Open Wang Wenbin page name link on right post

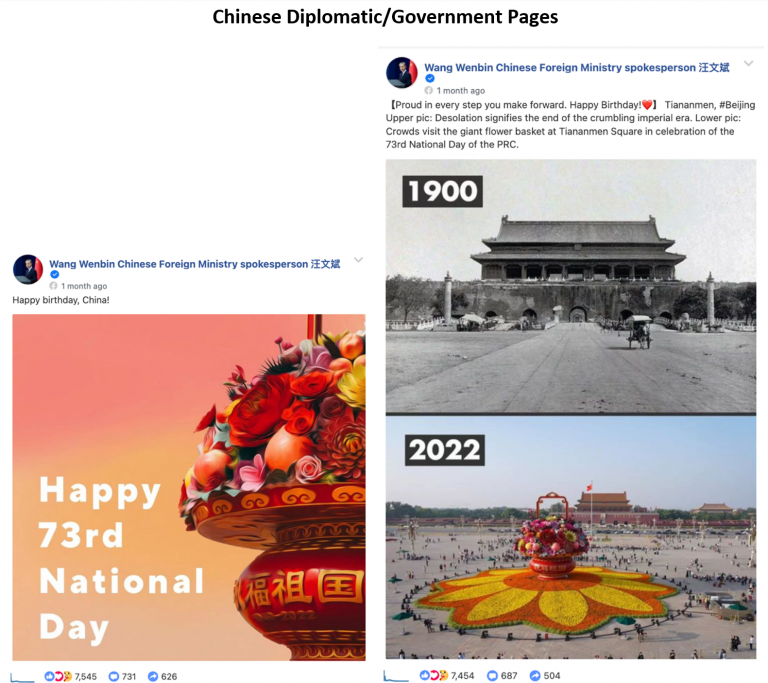pyautogui.click(x=576, y=68)
